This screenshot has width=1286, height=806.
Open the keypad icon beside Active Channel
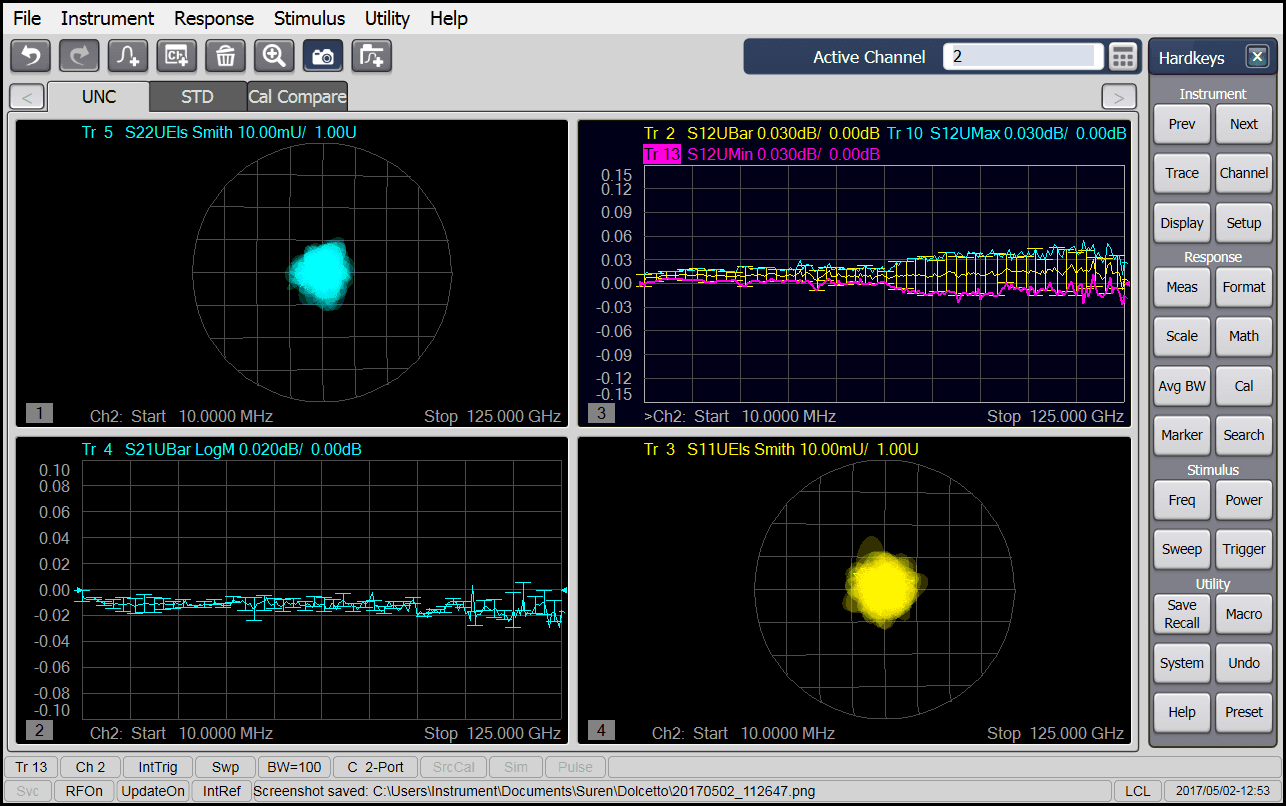1122,57
